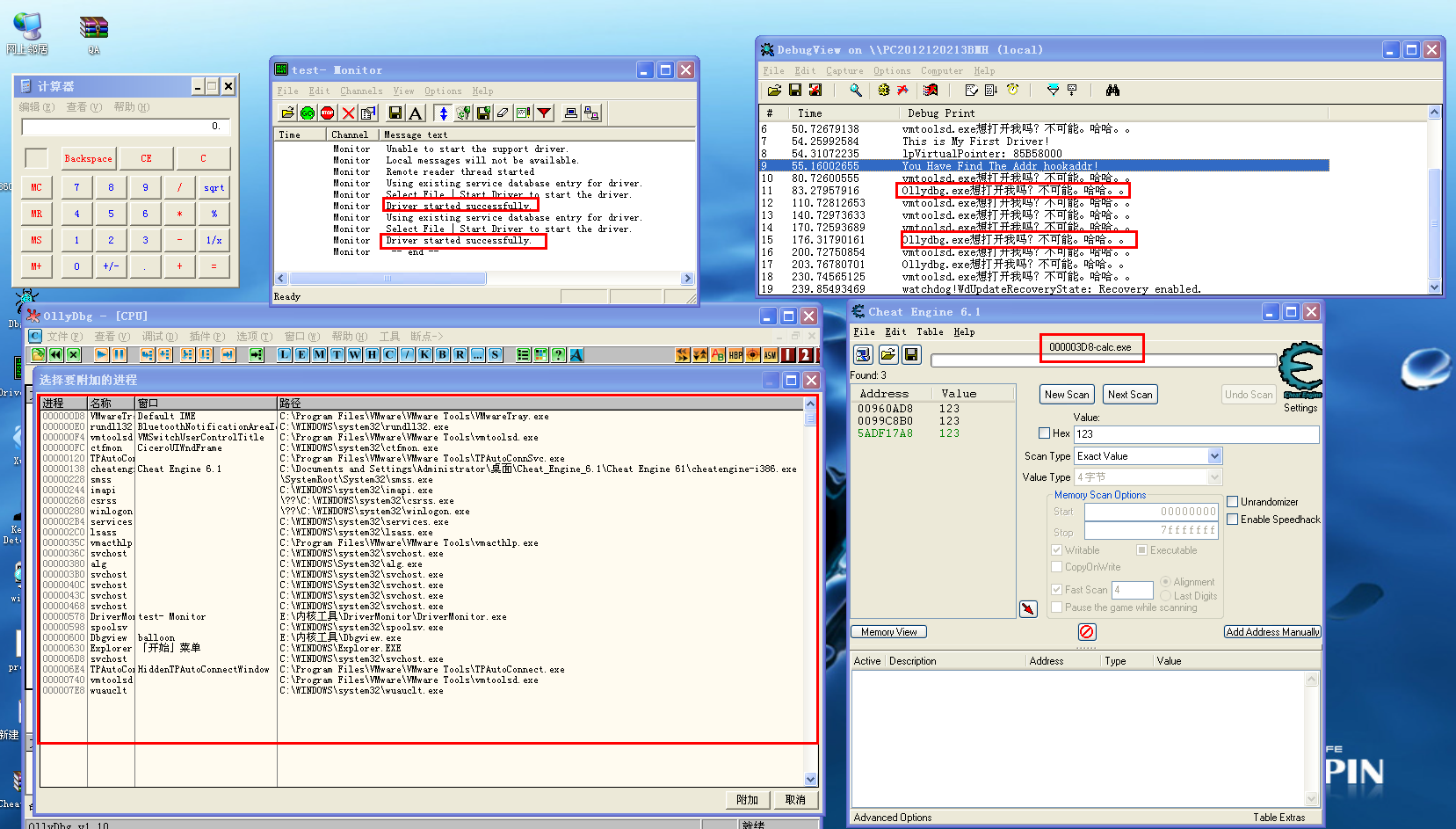This screenshot has height=829, width=1456.
Task: Open the Memory View button
Action: [x=888, y=632]
